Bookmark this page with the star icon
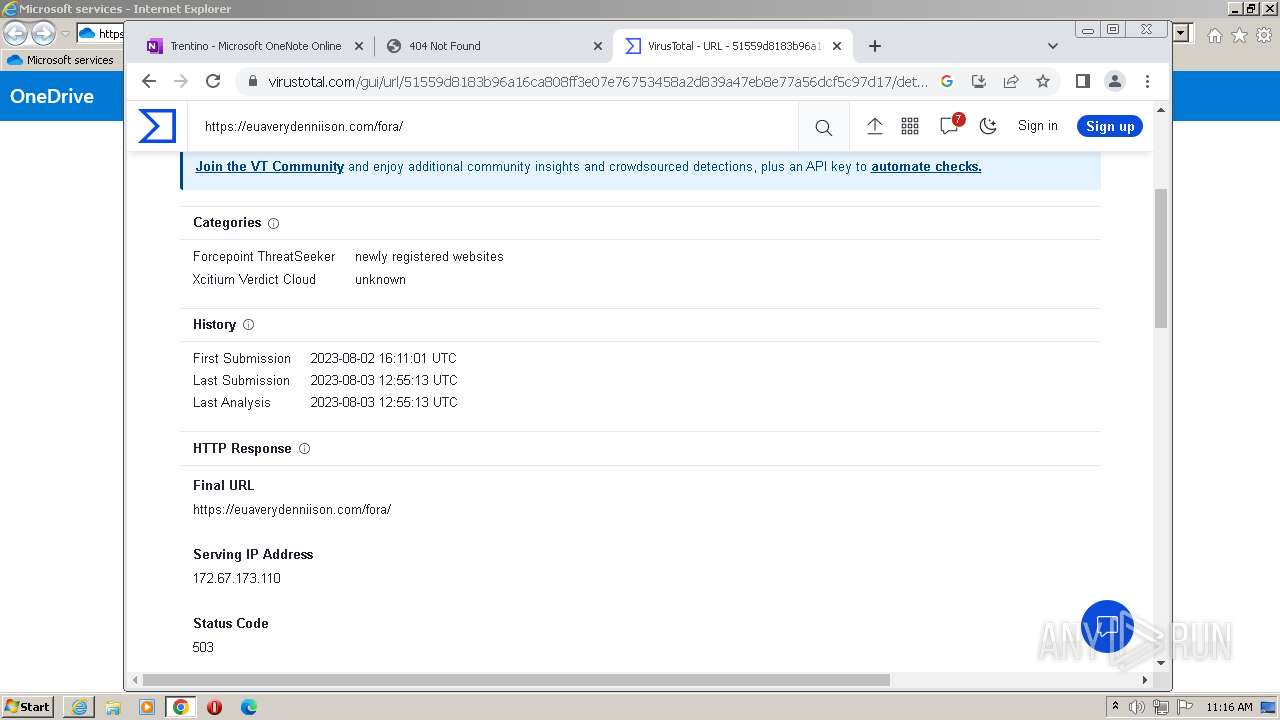Screen dimensions: 1280x720 point(1043,81)
